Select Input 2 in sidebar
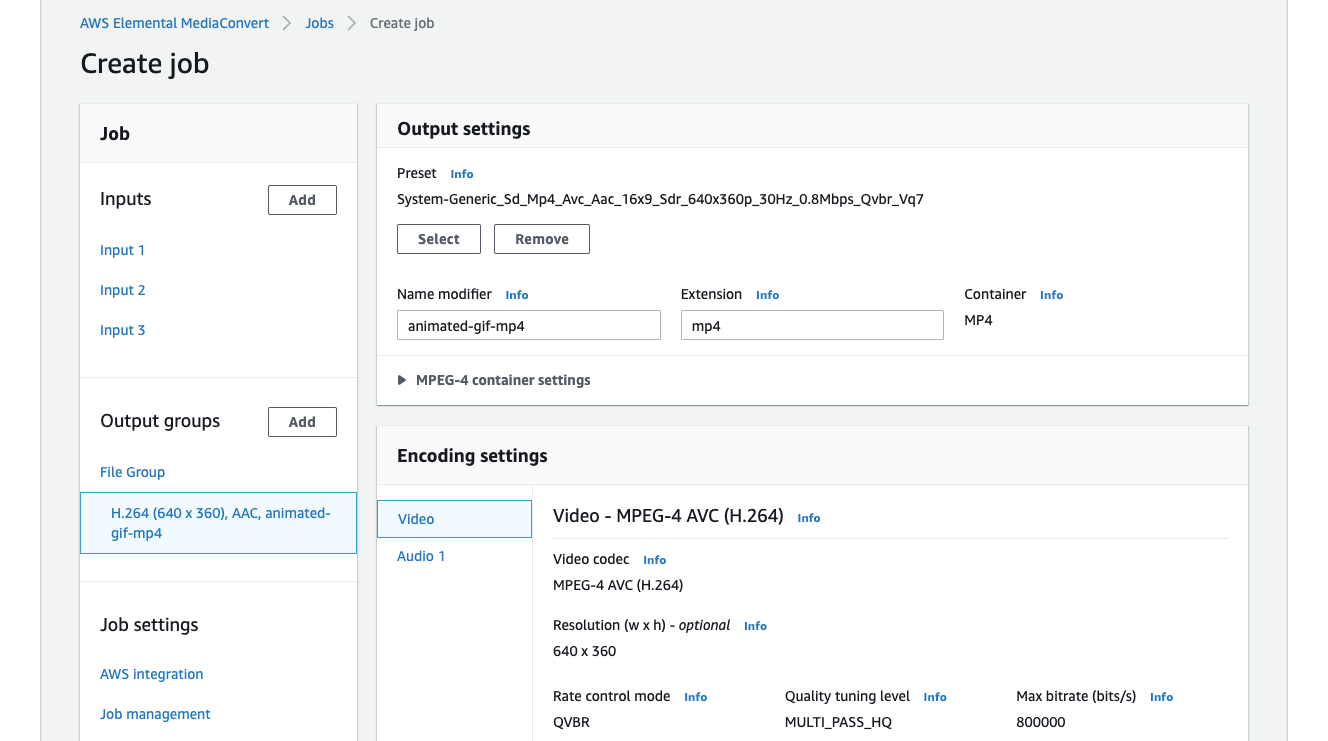Viewport: 1328px width, 741px height. pos(122,290)
